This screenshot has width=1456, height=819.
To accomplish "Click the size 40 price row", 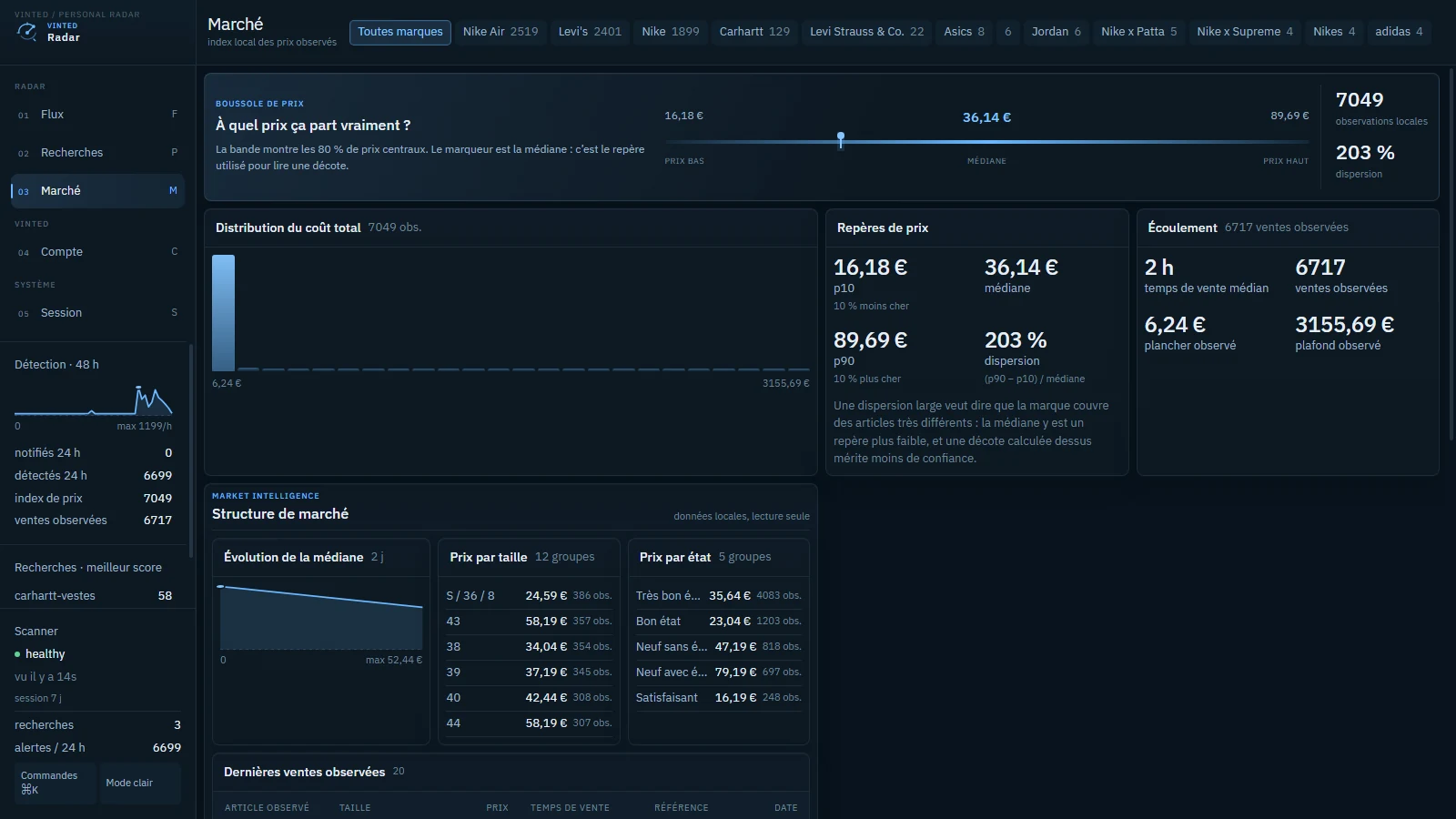I will (529, 698).
